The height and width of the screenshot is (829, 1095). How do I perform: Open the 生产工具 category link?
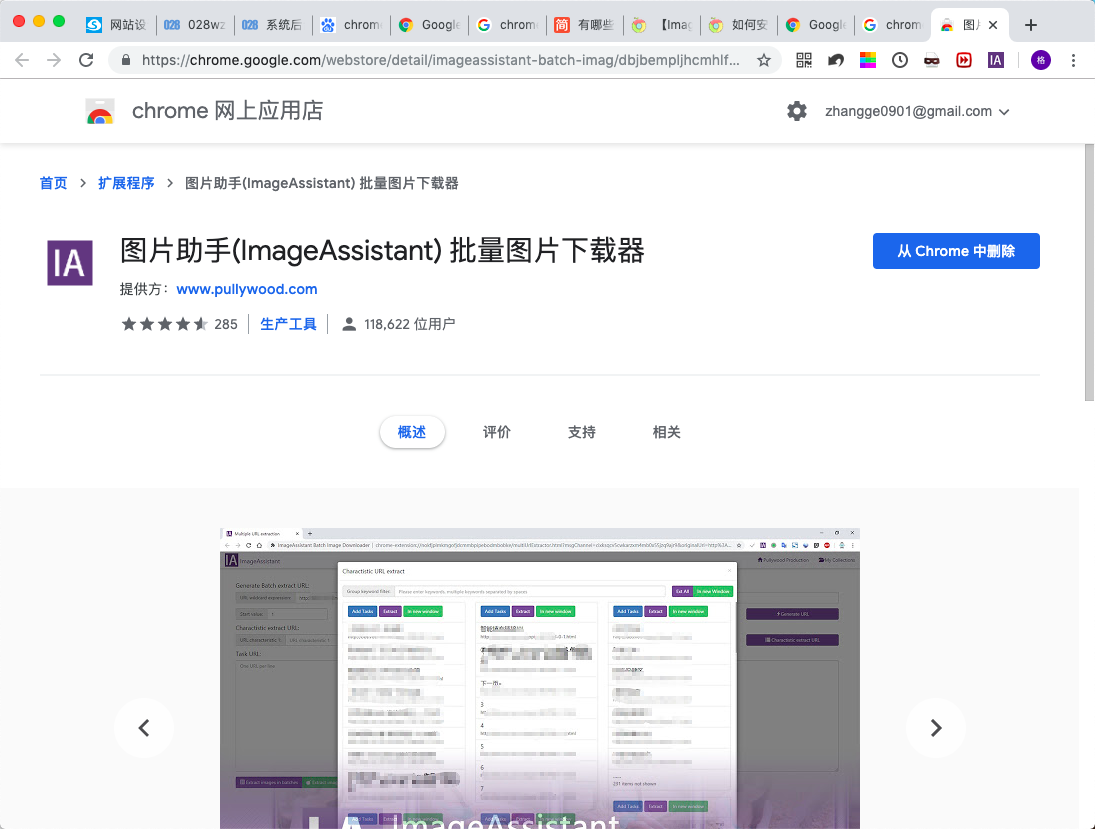click(x=288, y=324)
